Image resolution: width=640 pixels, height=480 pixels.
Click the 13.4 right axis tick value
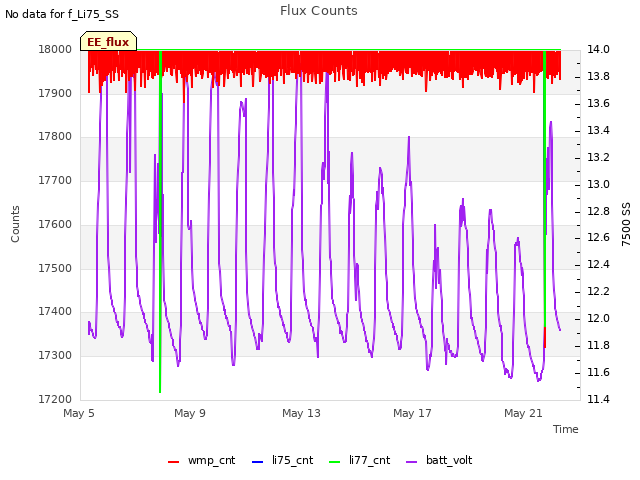pos(598,130)
